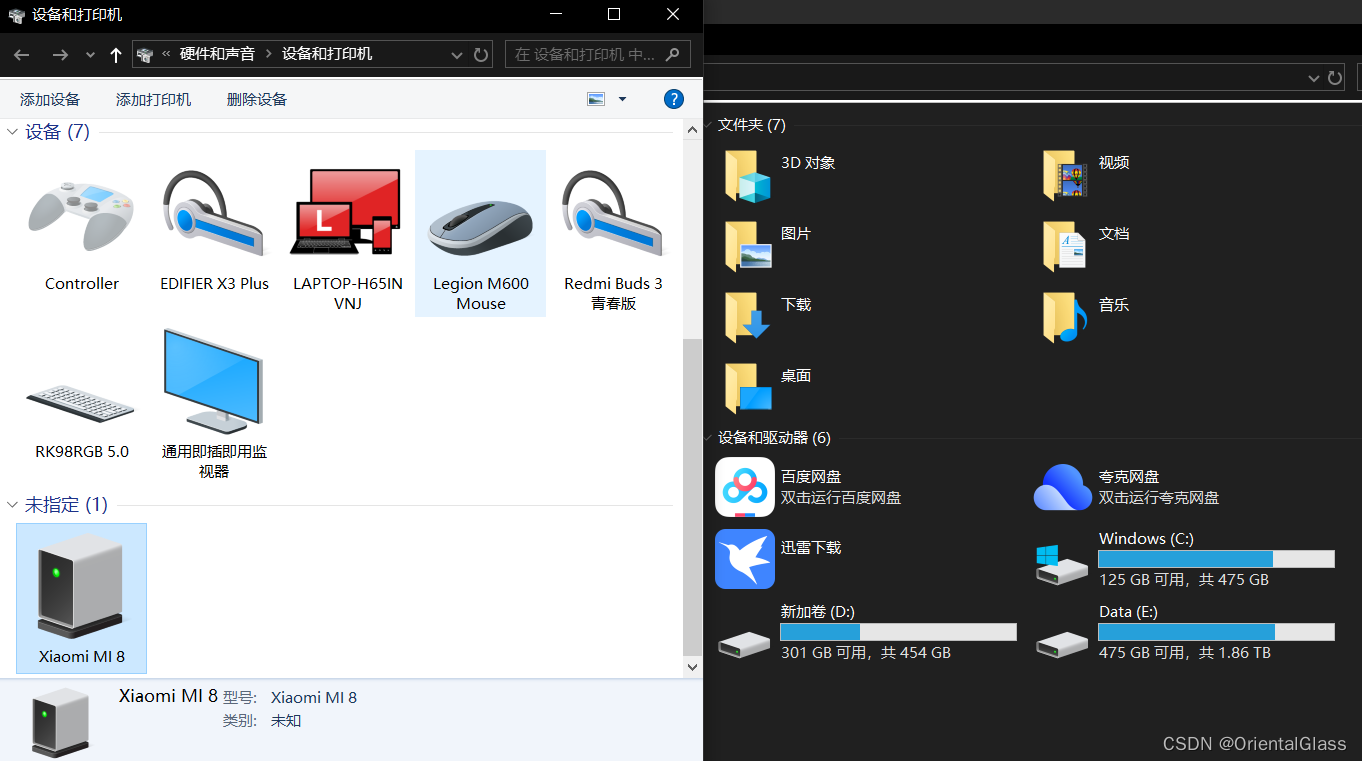The height and width of the screenshot is (761, 1362).
Task: Open recent locations dropdown next to forward arrow
Action: [x=90, y=54]
